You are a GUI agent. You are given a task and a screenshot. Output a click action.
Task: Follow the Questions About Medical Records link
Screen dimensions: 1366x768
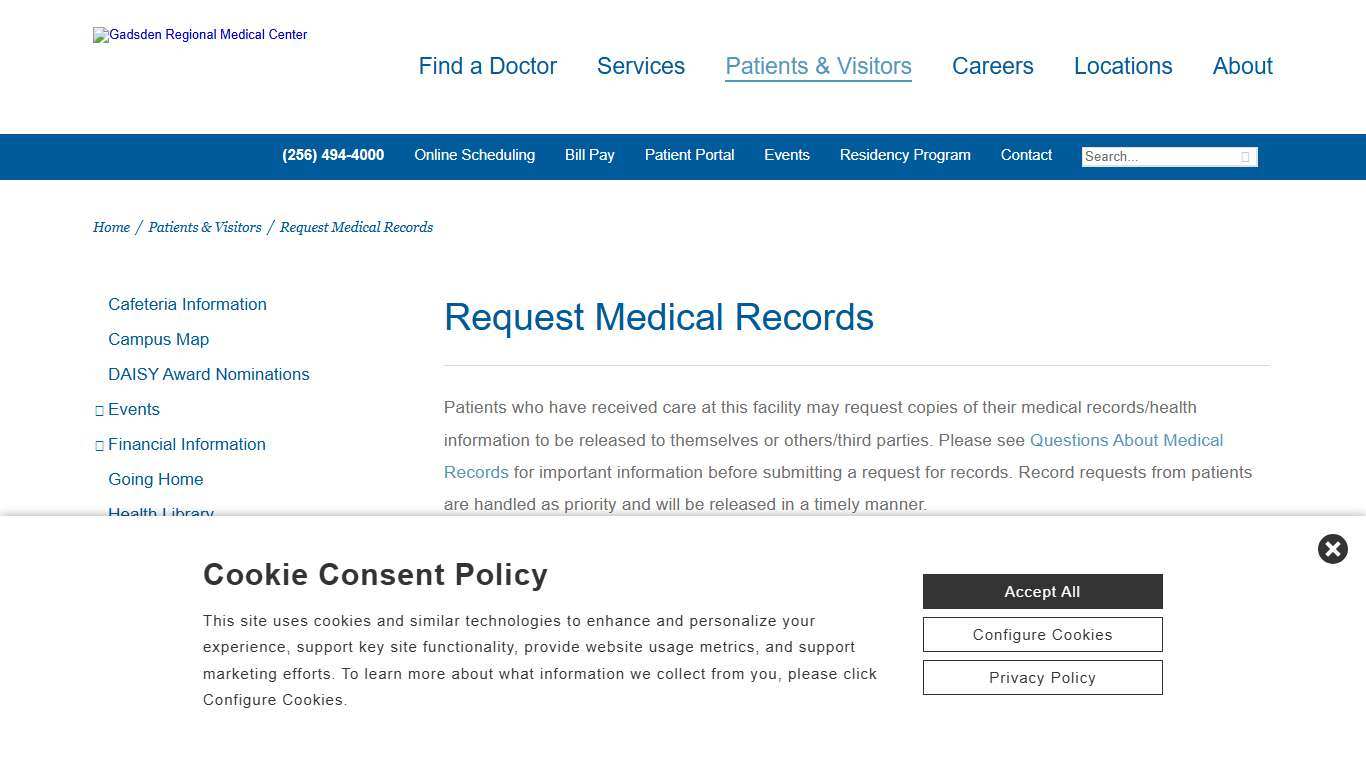[x=1126, y=440]
